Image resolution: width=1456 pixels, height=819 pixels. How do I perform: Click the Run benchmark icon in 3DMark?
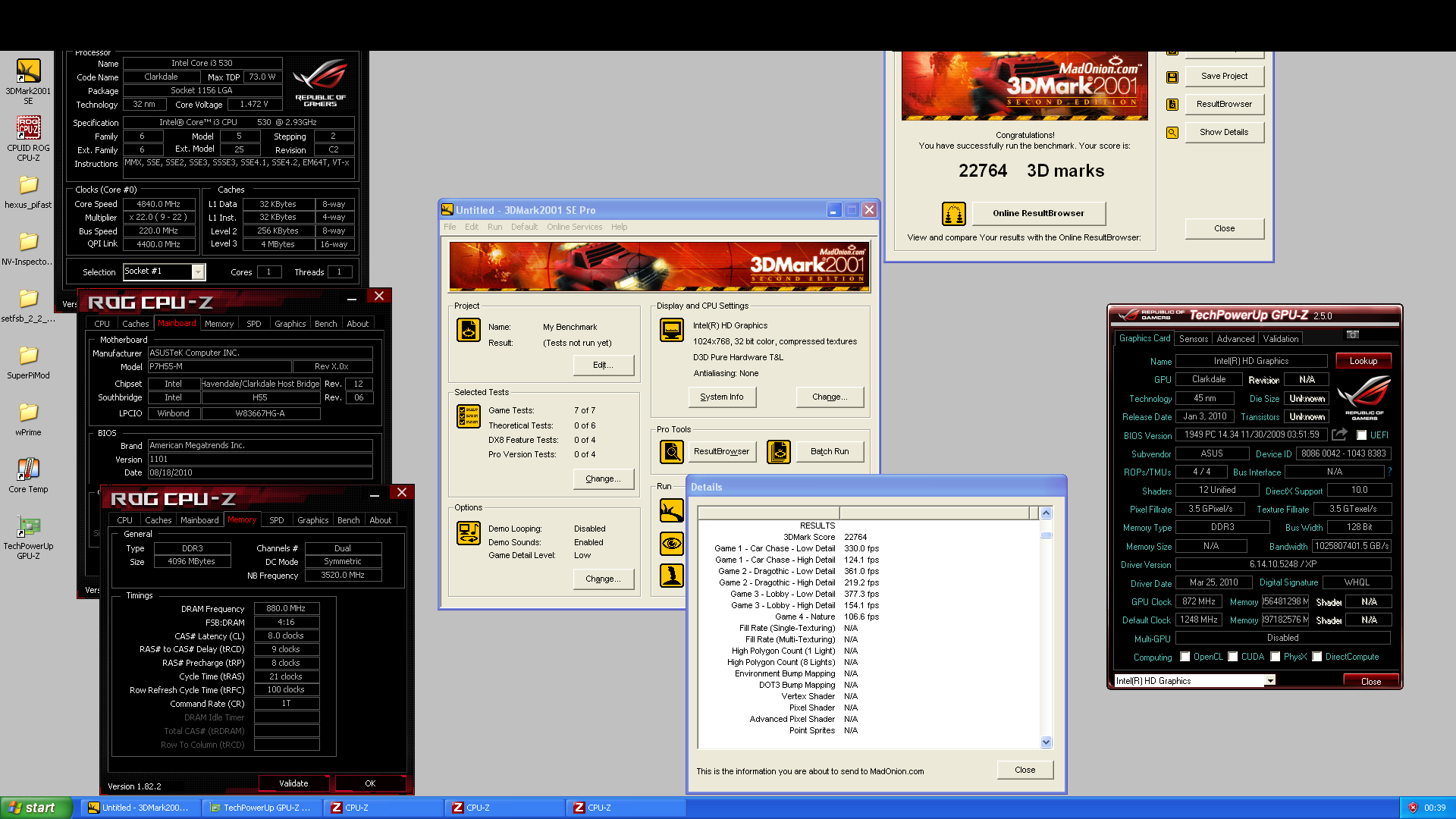point(672,511)
